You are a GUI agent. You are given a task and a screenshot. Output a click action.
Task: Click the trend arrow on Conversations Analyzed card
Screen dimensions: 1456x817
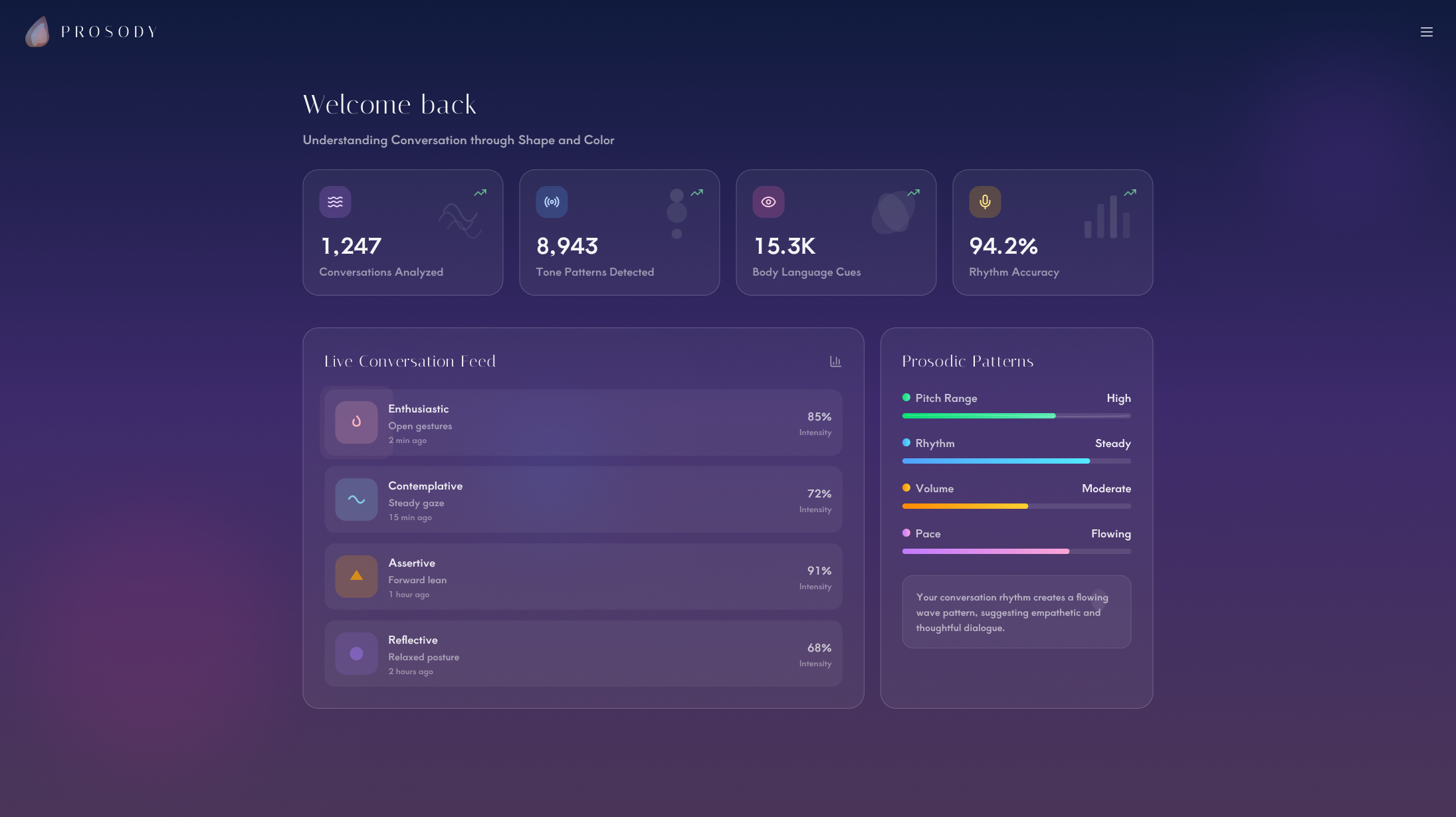[480, 193]
